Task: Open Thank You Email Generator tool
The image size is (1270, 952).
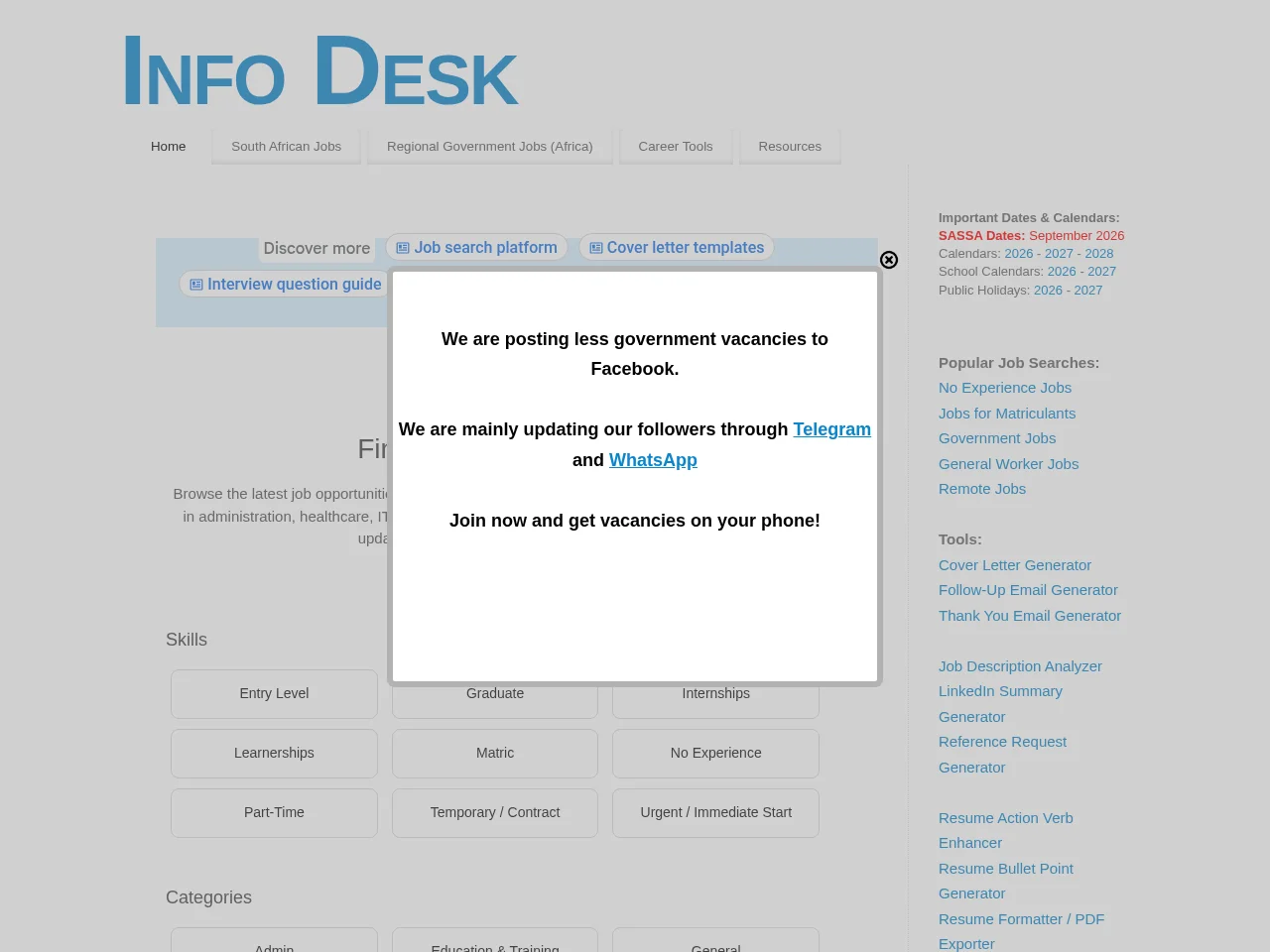Action: tap(1030, 616)
